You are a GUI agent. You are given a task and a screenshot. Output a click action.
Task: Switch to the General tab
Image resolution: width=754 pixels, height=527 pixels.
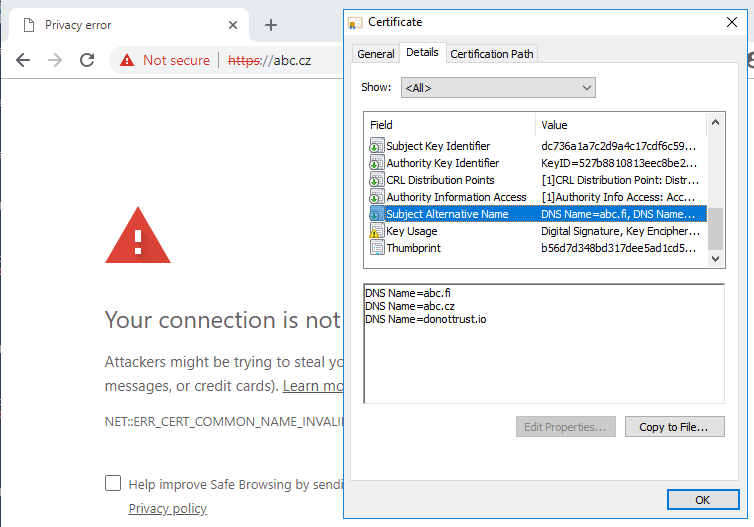376,54
